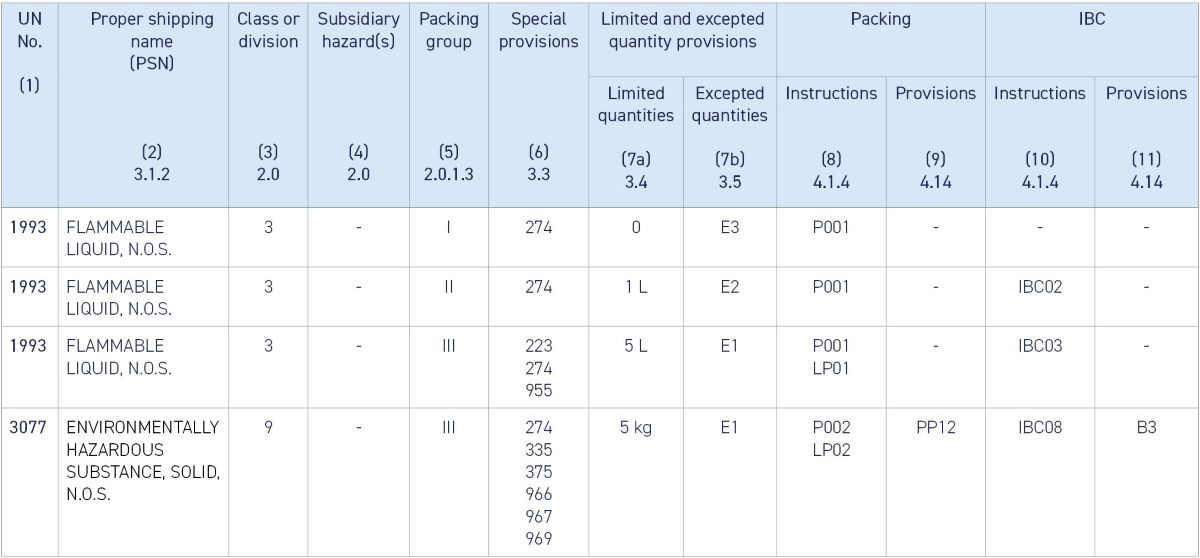Select the ENVIRONMENTALLY HAZARDOUS SUBSTANCE name cell
Image resolution: width=1200 pixels, height=558 pixels.
[x=142, y=460]
